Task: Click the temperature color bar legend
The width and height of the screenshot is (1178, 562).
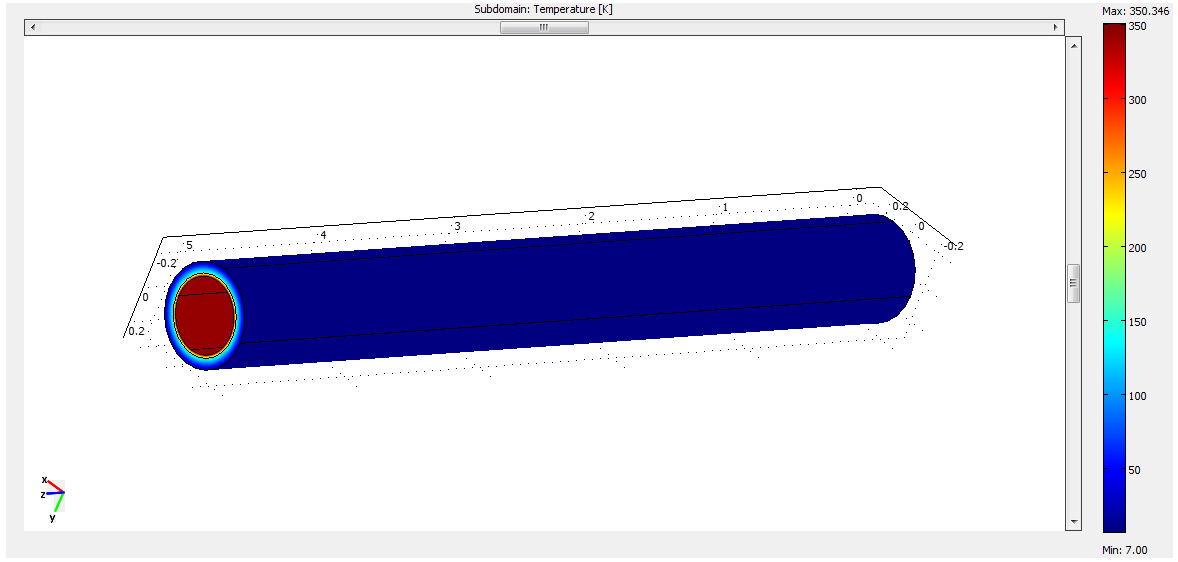Action: tap(1113, 277)
